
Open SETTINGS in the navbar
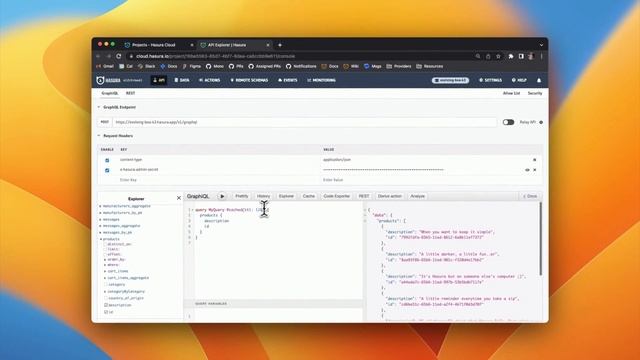click(x=490, y=80)
